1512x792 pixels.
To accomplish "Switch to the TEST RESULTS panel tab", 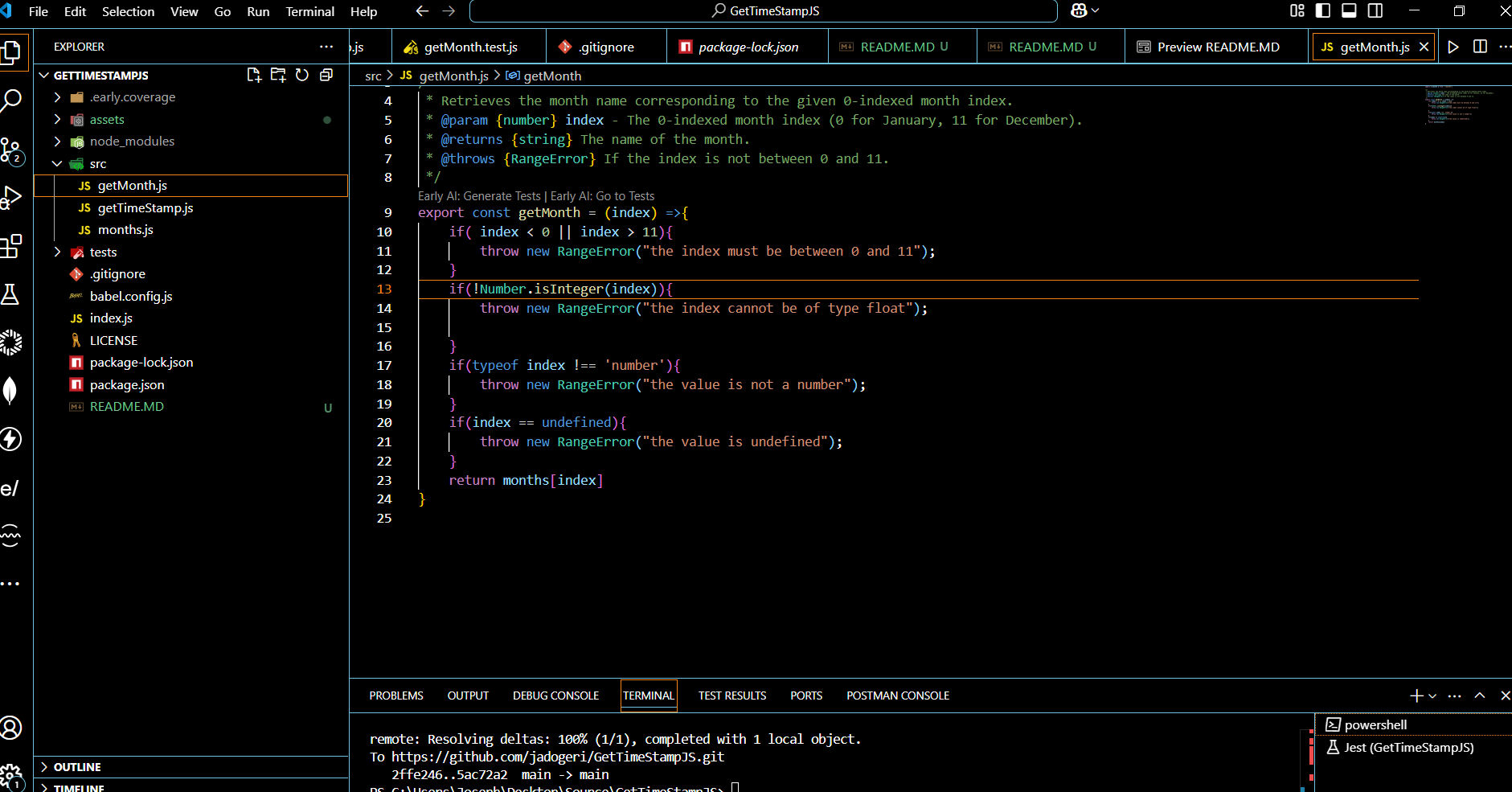I will [x=732, y=696].
